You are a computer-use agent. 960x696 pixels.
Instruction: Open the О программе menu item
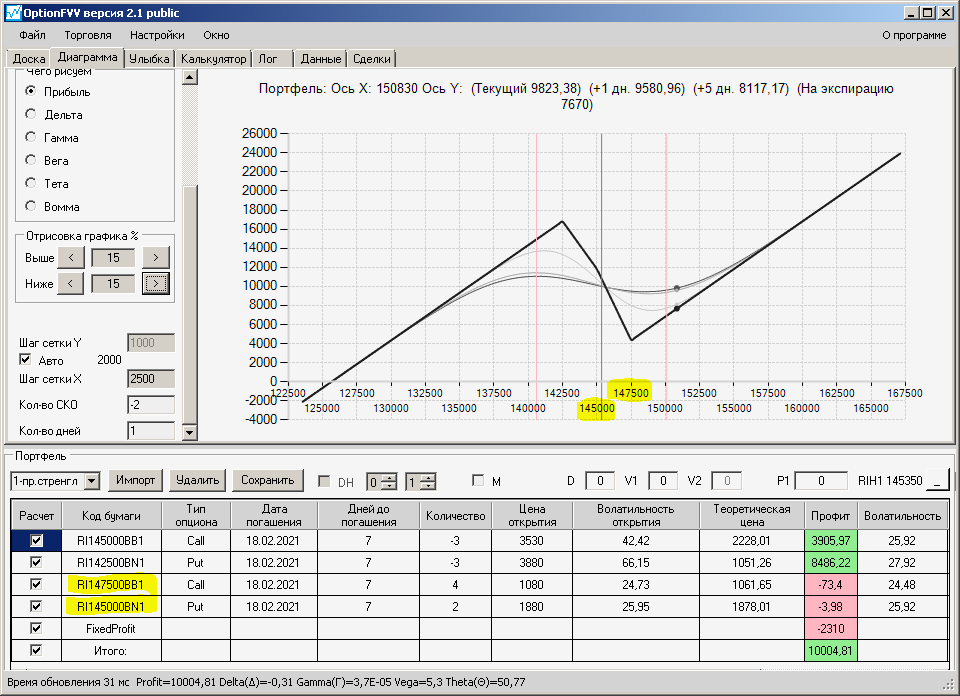(914, 35)
